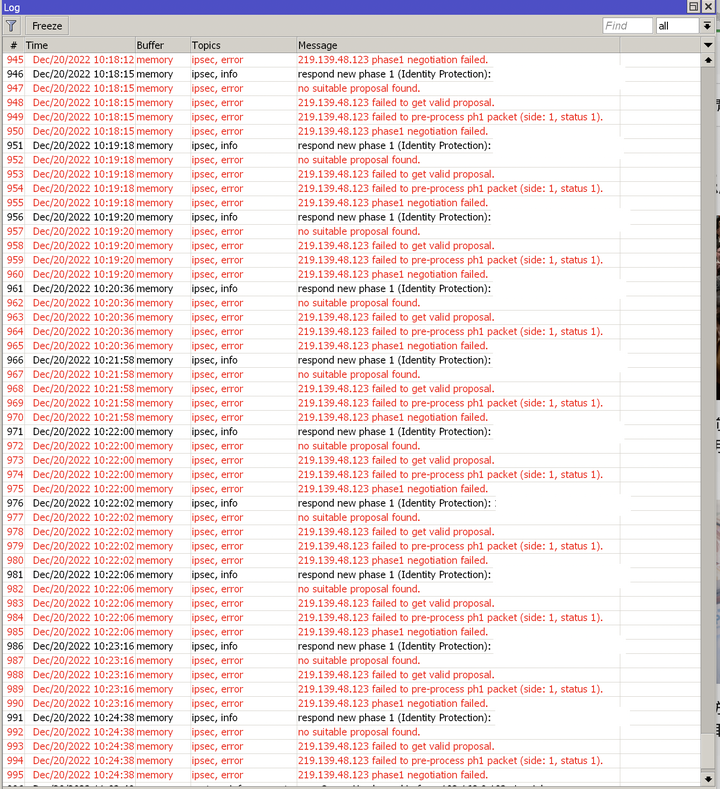Viewport: 720px width, 789px height.
Task: Click timestamp 10:19:20 in row 957
Action: pos(114,231)
